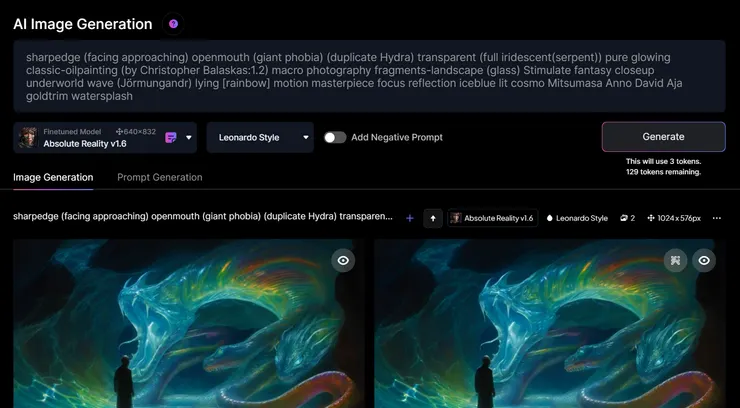Click the up arrow reuse prompt icon

[x=433, y=218]
